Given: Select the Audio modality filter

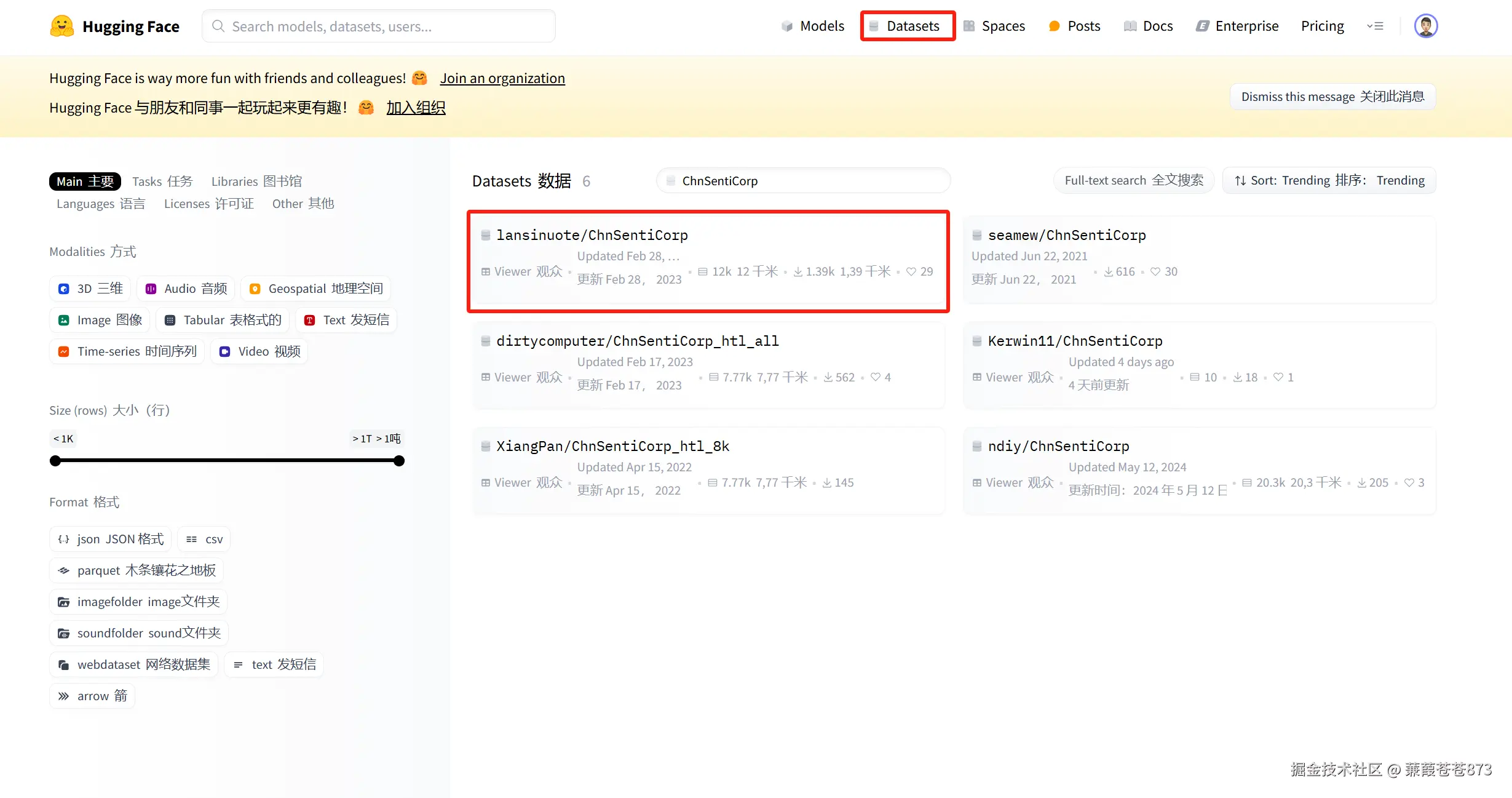Looking at the screenshot, I should (x=186, y=289).
